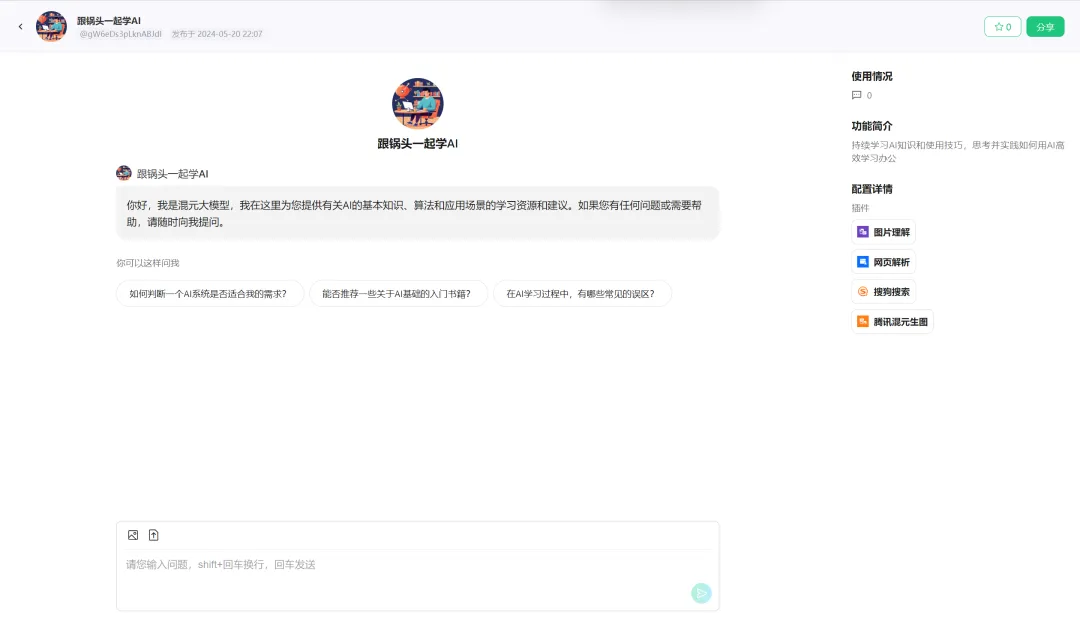The height and width of the screenshot is (634, 1080).
Task: Select the suggestion 如何判断一个AI系统是否适合我的需求?
Action: 209,294
